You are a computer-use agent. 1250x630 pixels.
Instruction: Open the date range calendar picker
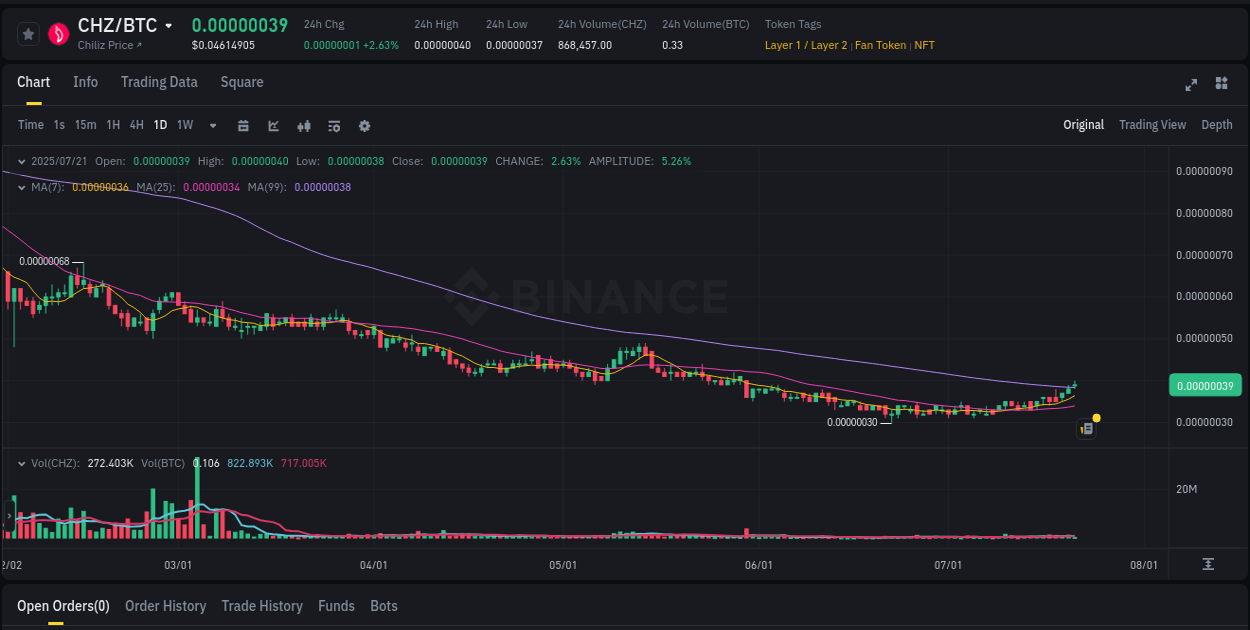(x=243, y=125)
